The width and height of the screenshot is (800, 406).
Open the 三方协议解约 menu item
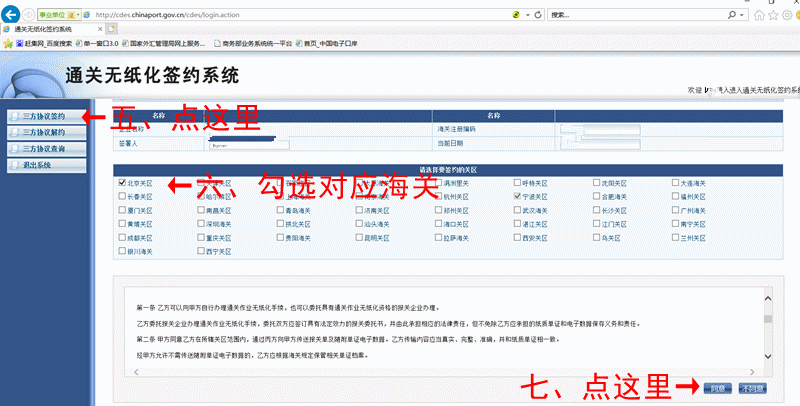(x=43, y=132)
